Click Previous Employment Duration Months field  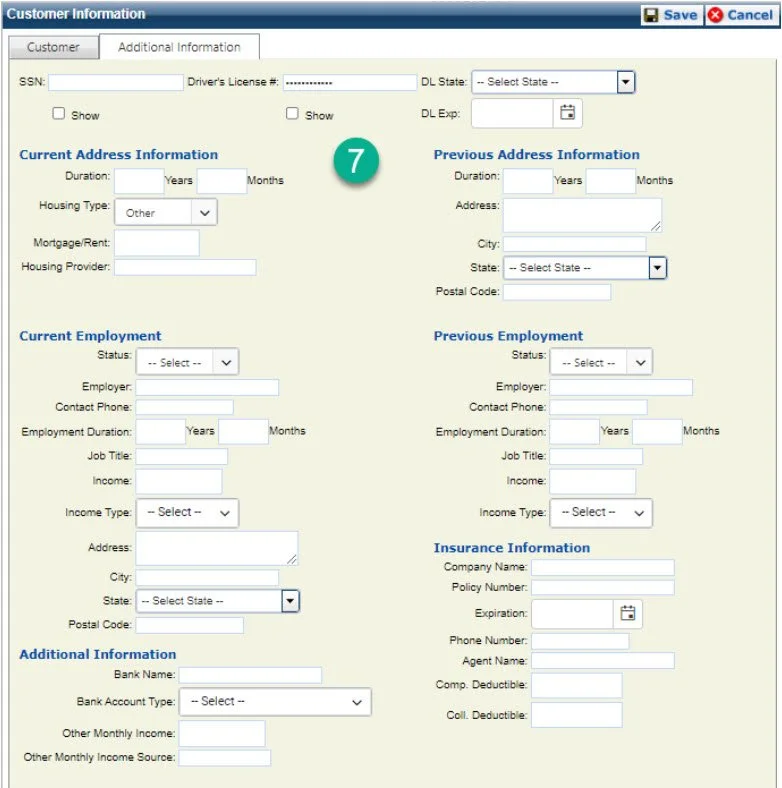point(657,432)
